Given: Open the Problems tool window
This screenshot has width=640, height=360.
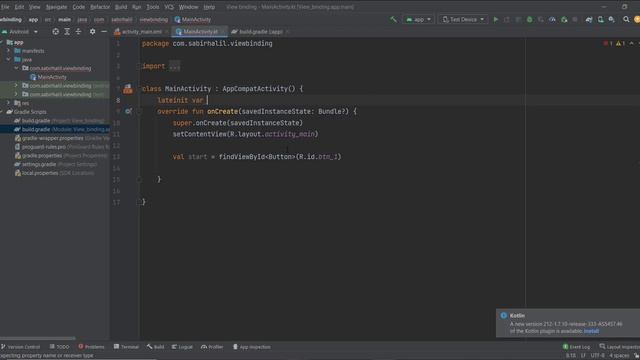Looking at the screenshot, I should pos(91,347).
